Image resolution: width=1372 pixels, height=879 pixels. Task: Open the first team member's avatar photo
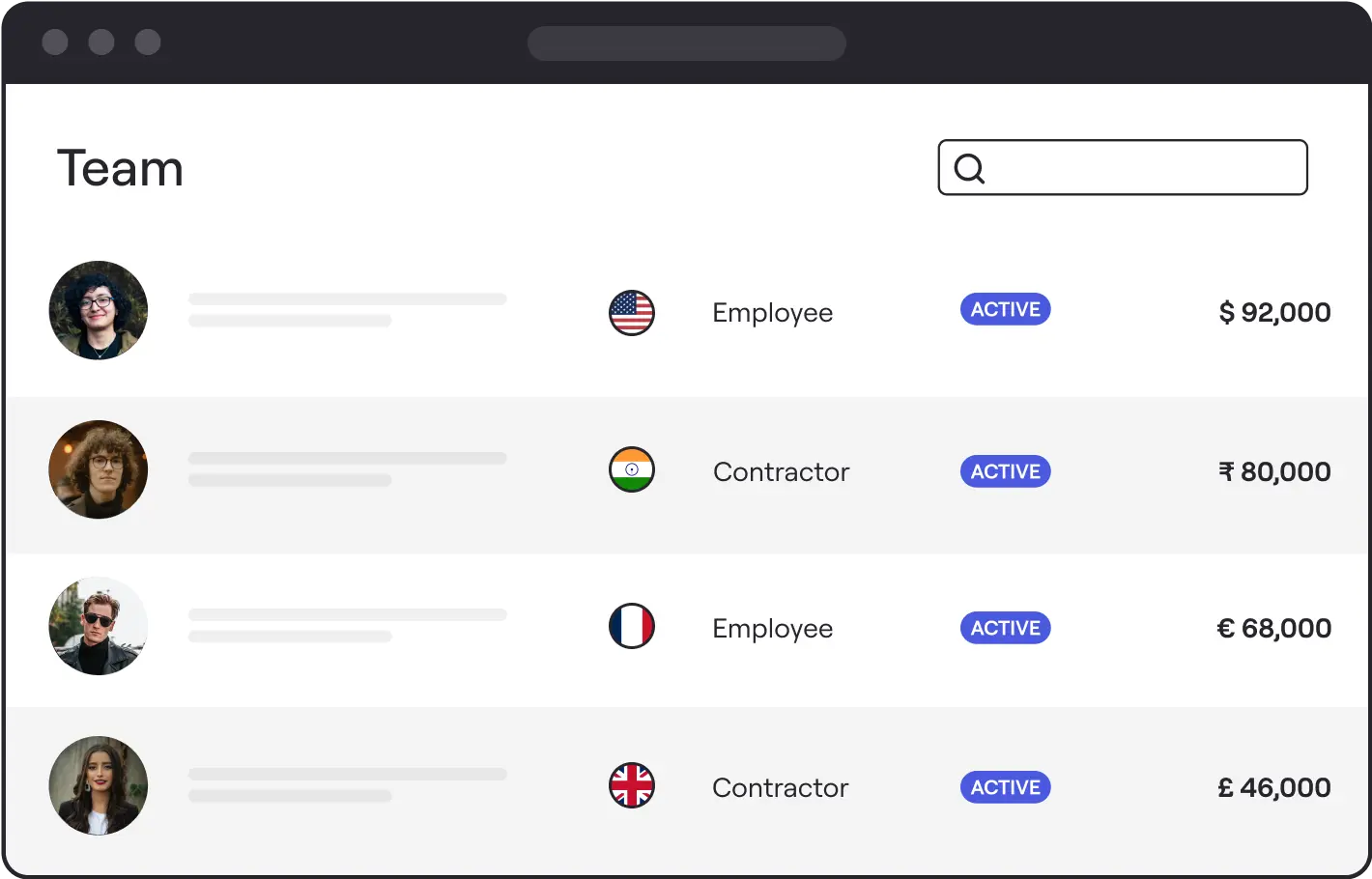pyautogui.click(x=99, y=310)
